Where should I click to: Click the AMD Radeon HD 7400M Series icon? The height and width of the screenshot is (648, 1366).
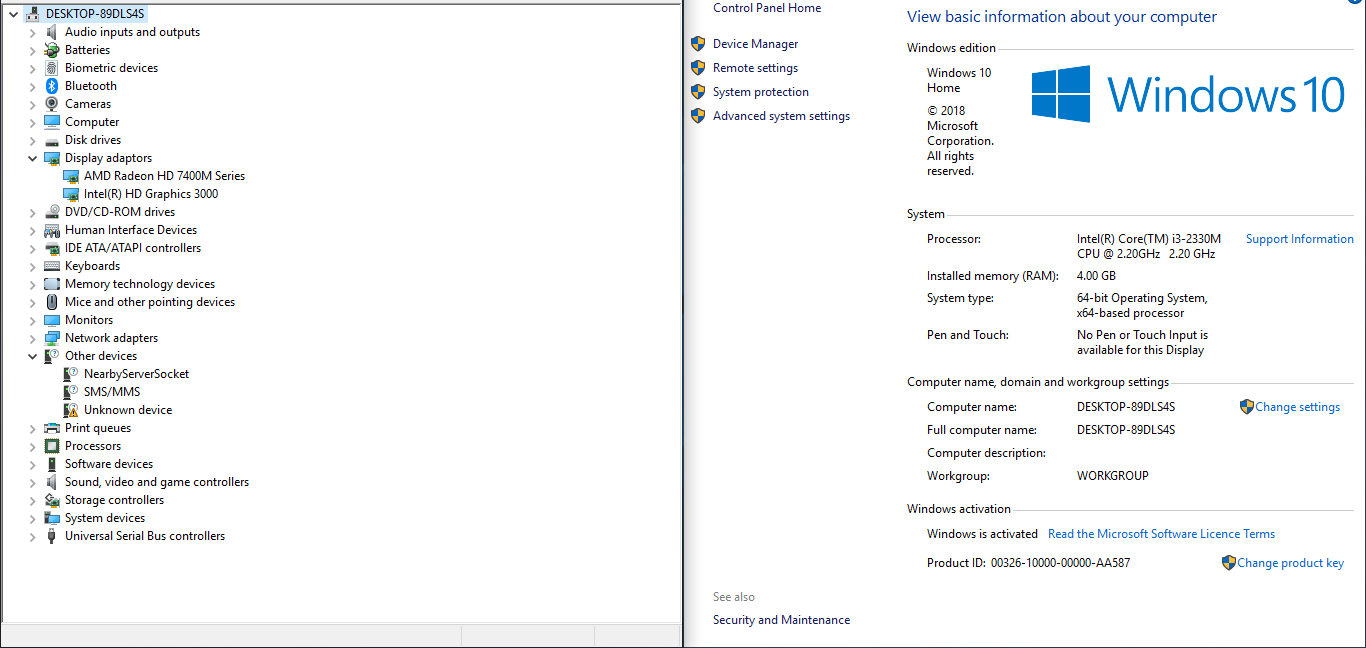click(71, 176)
